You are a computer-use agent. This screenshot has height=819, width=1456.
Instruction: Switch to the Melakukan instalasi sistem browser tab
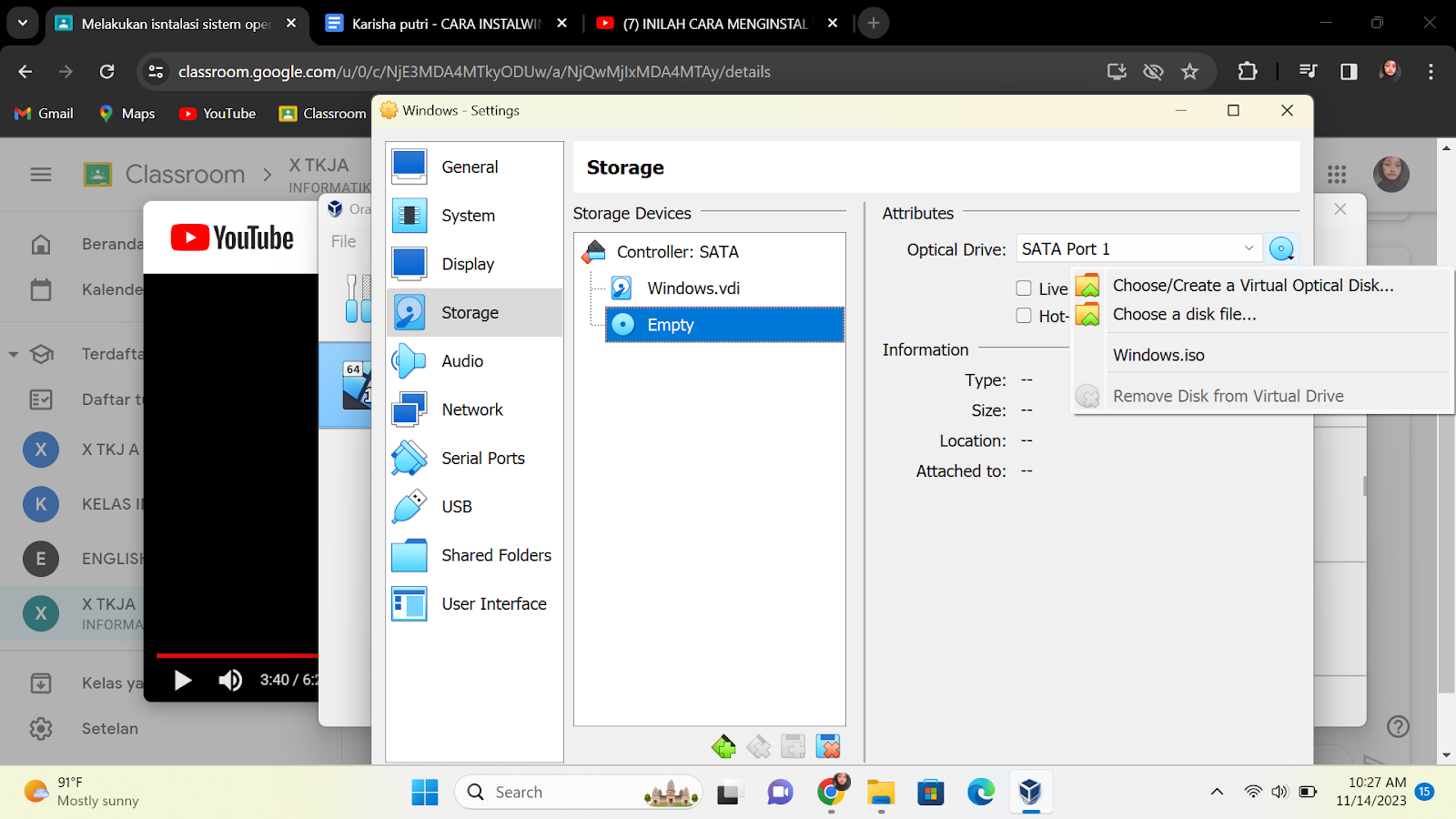click(x=176, y=24)
